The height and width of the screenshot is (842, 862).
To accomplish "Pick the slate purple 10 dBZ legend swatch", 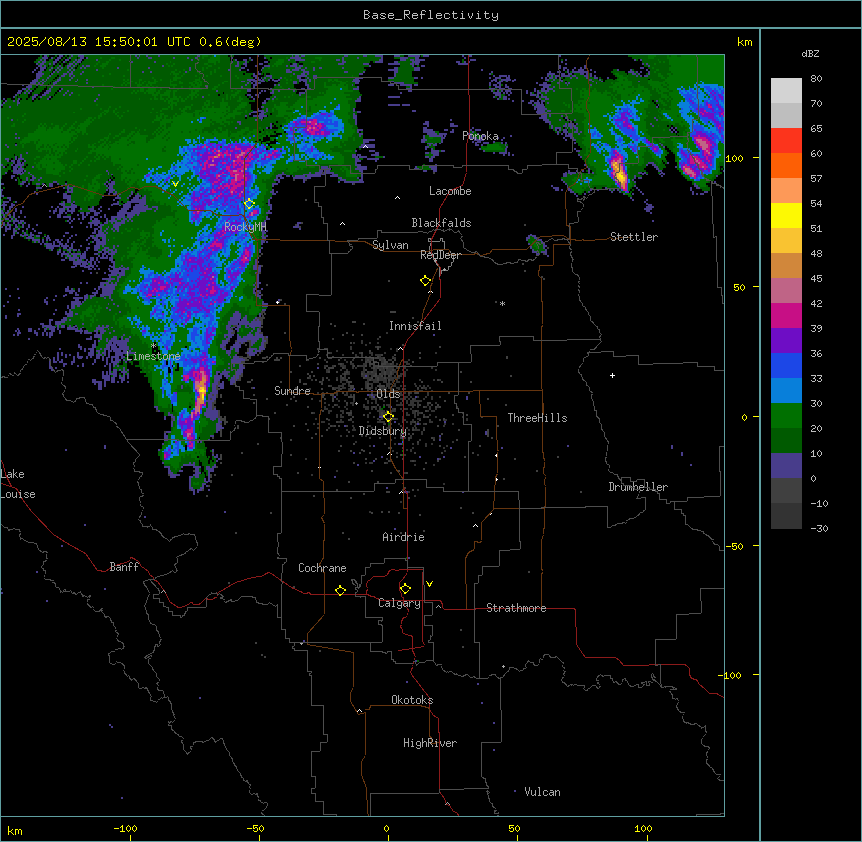I will click(x=786, y=466).
